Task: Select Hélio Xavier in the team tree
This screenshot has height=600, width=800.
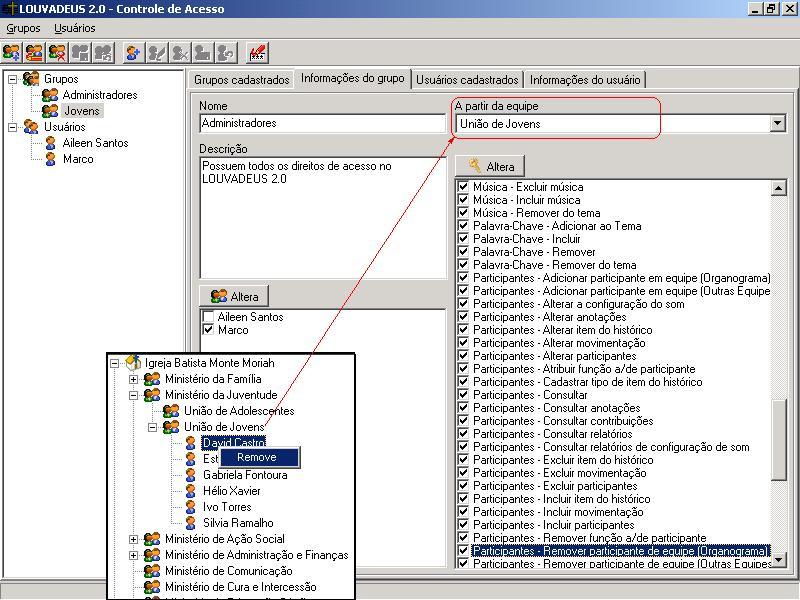Action: click(232, 491)
